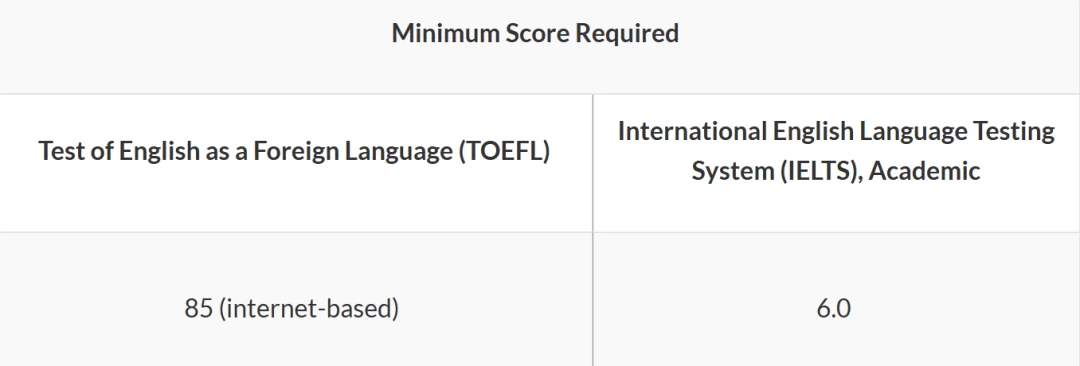This screenshot has width=1080, height=366.
Task: Select the IELTS Academic column header cell
Action: (x=836, y=163)
